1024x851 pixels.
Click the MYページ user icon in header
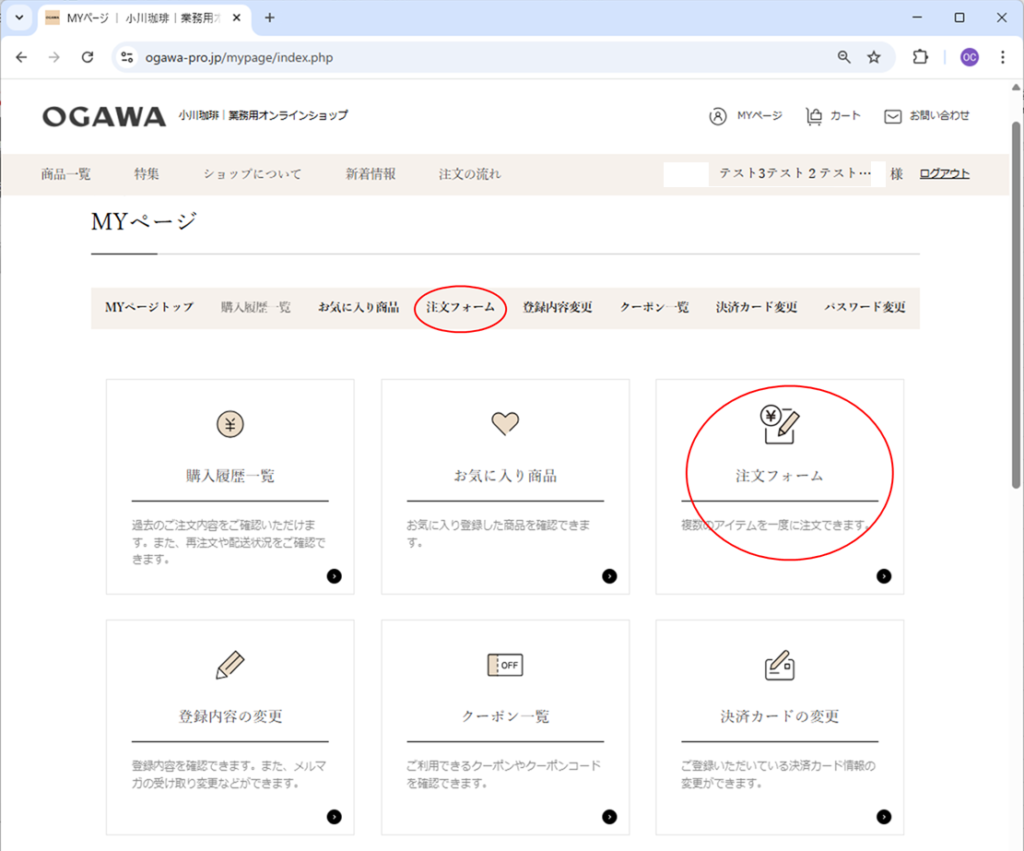[x=718, y=116]
